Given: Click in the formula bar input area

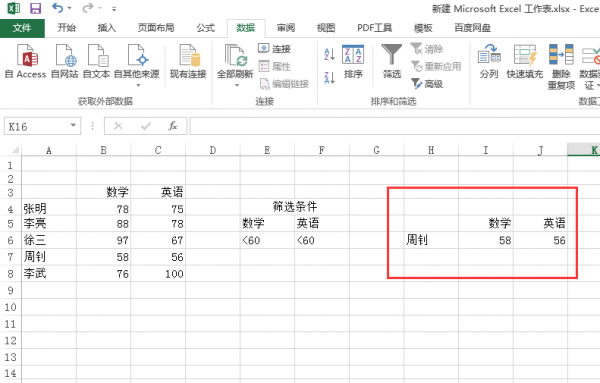Looking at the screenshot, I should pos(395,127).
